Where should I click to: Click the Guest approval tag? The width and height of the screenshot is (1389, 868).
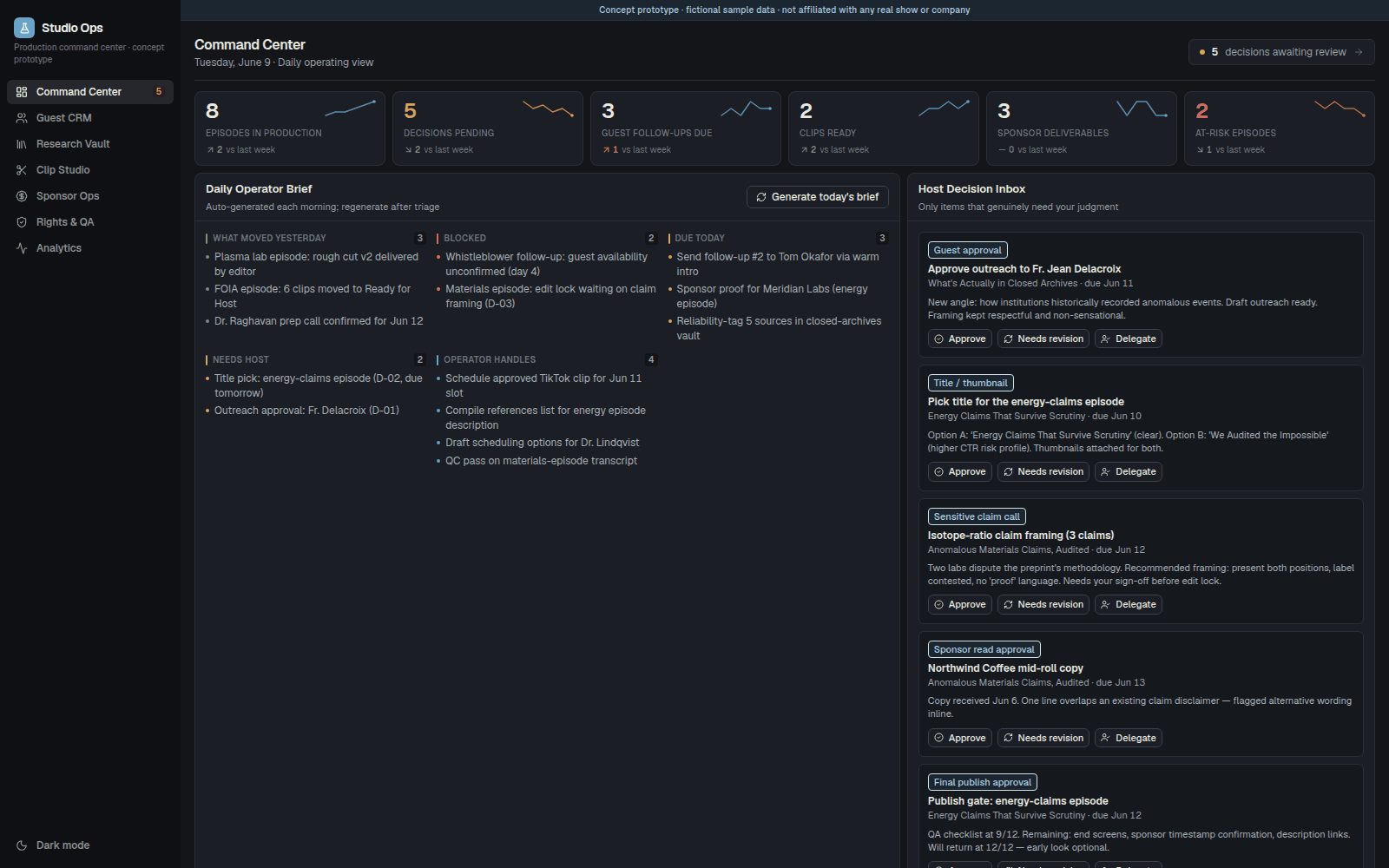click(967, 250)
